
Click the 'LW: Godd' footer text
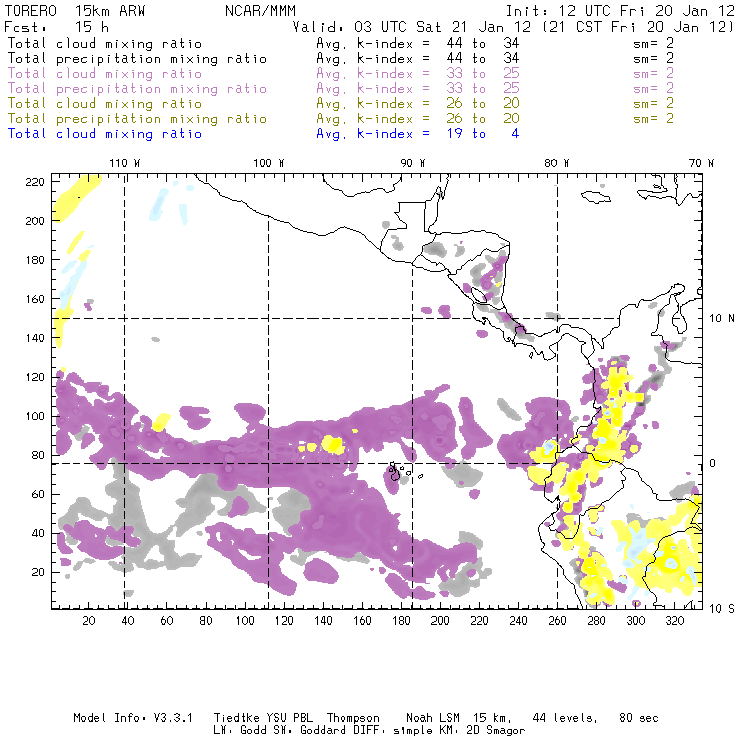click(x=240, y=731)
